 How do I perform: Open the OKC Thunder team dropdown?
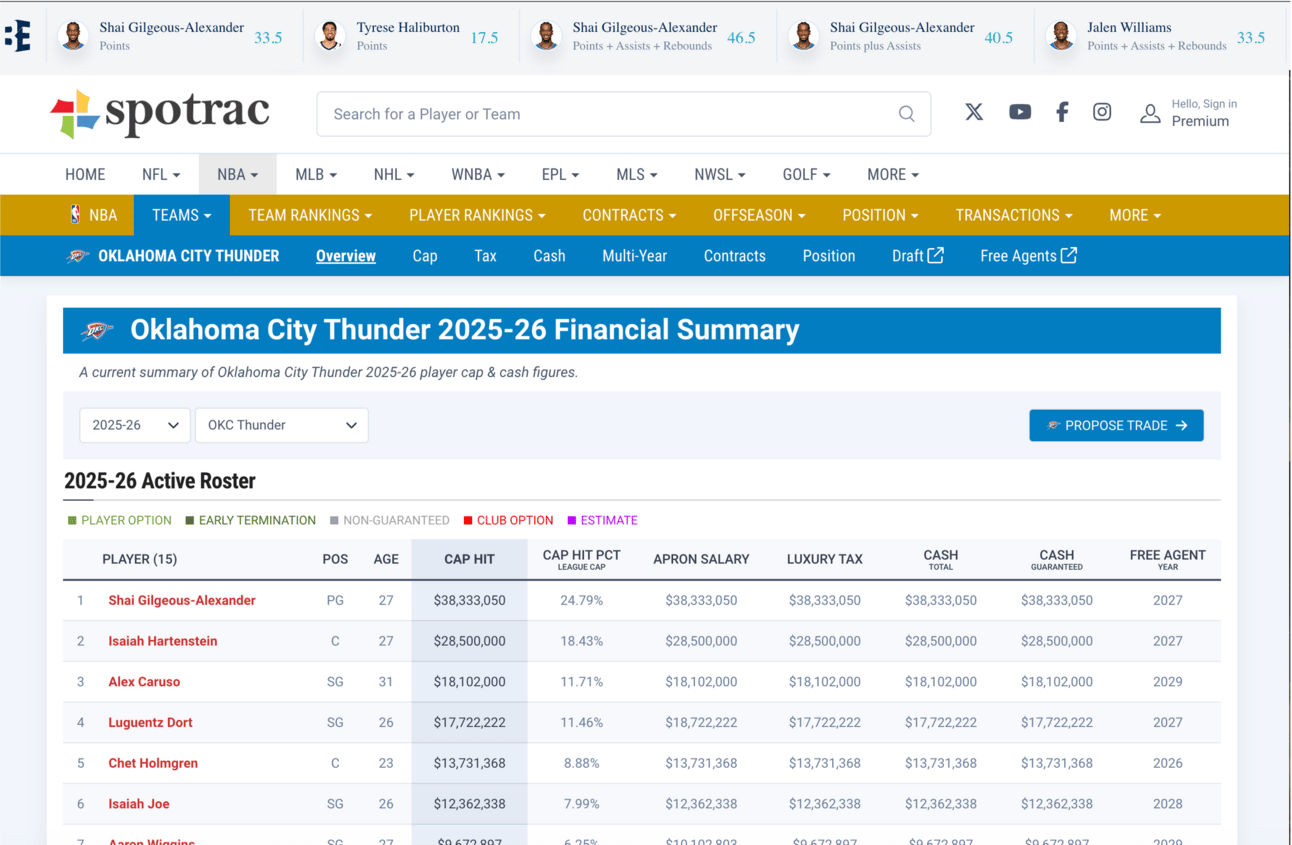281,425
